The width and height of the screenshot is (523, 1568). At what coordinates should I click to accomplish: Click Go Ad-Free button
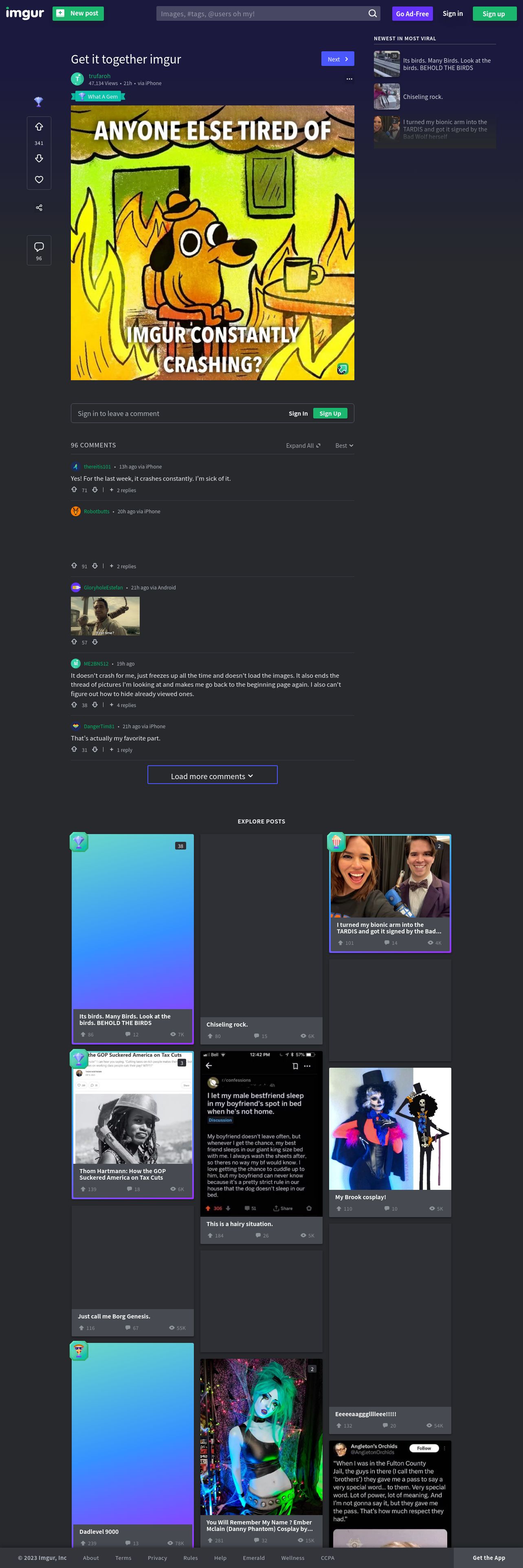click(x=412, y=13)
